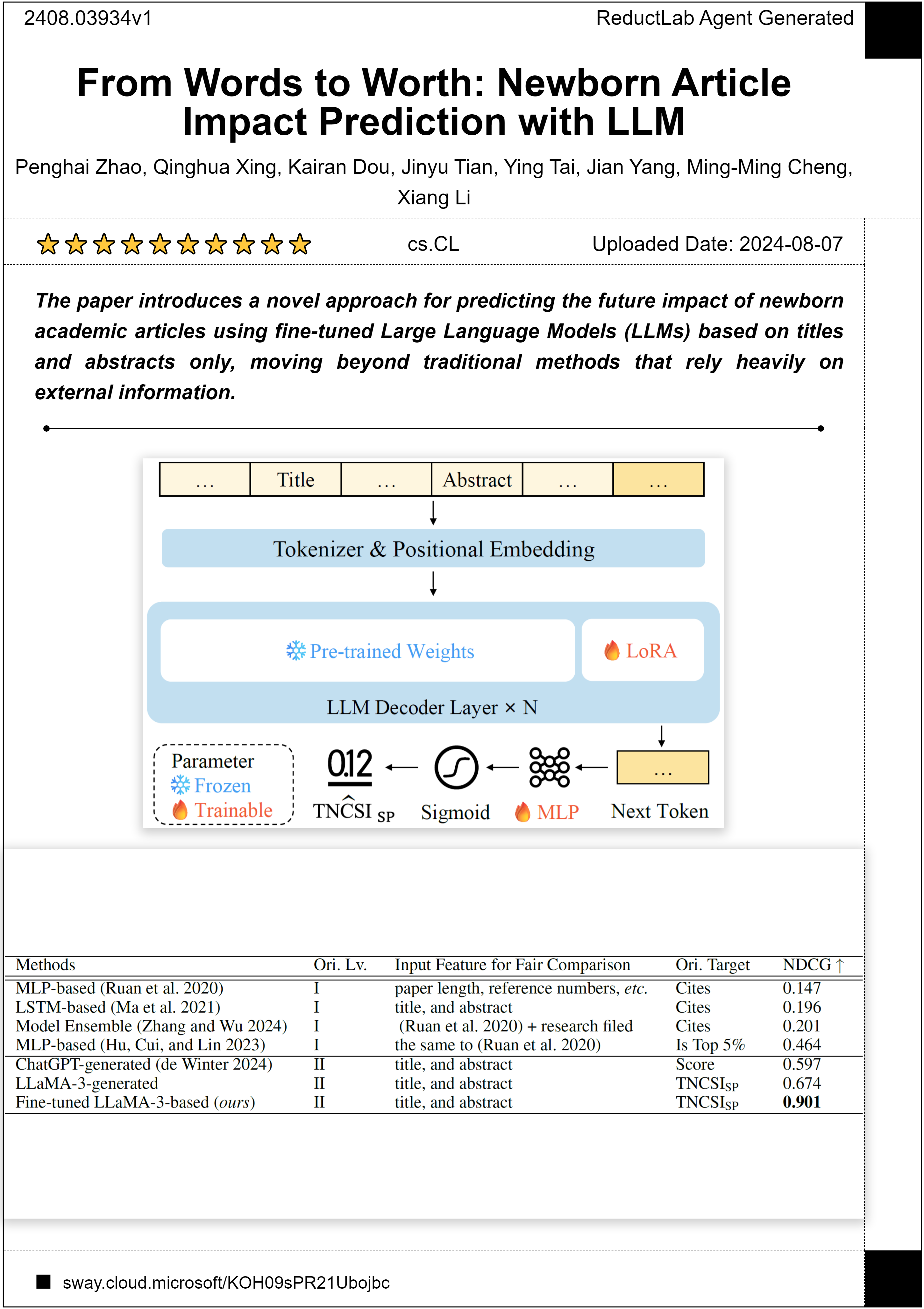Click the paper title heading
The width and height of the screenshot is (924, 1309).
(x=433, y=102)
